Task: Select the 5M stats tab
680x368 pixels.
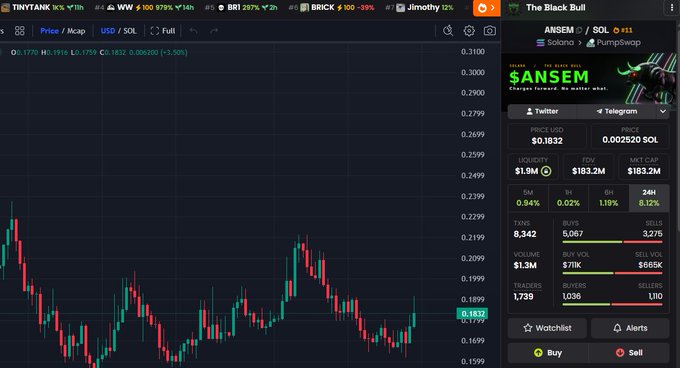Action: [x=528, y=198]
